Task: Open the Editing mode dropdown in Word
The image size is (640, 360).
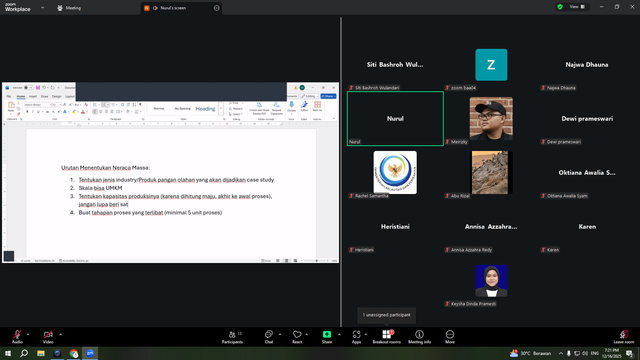Action: pyautogui.click(x=310, y=96)
